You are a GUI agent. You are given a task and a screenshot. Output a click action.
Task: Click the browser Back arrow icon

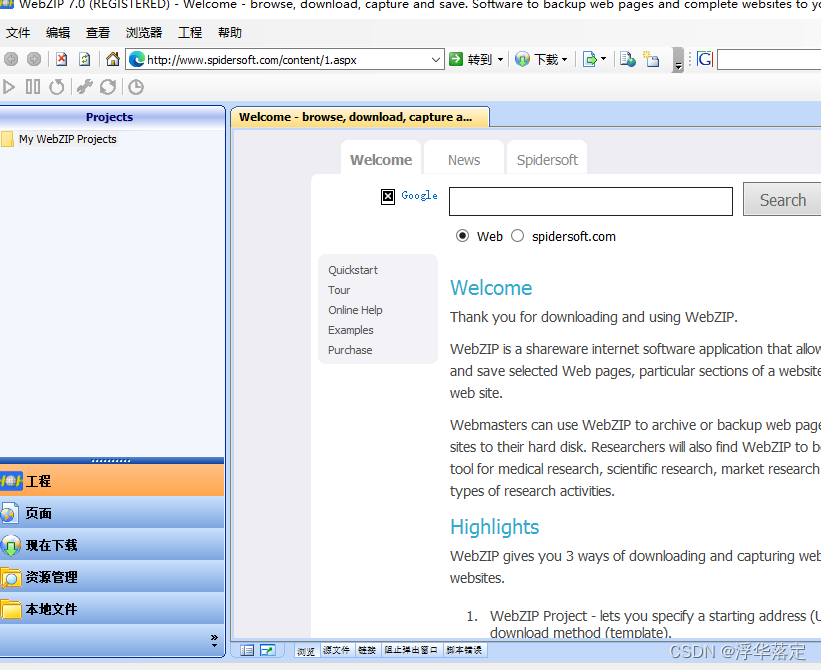(x=10, y=59)
